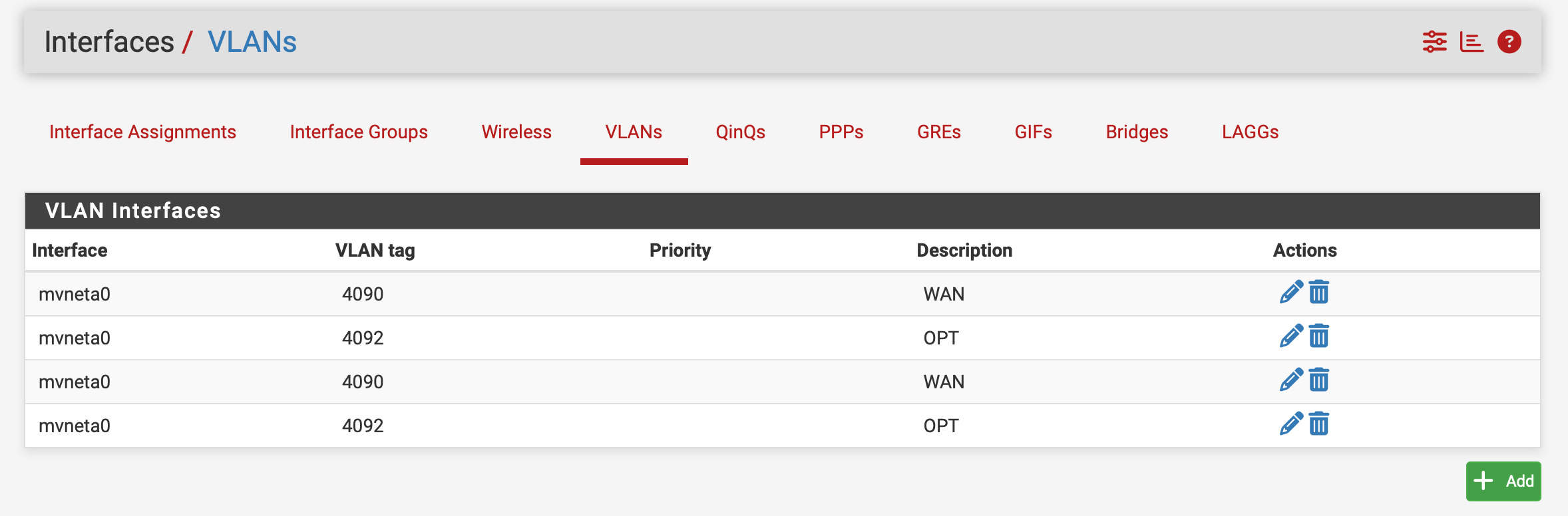Open the LAGGs tab
The width and height of the screenshot is (1568, 516).
pos(1250,132)
